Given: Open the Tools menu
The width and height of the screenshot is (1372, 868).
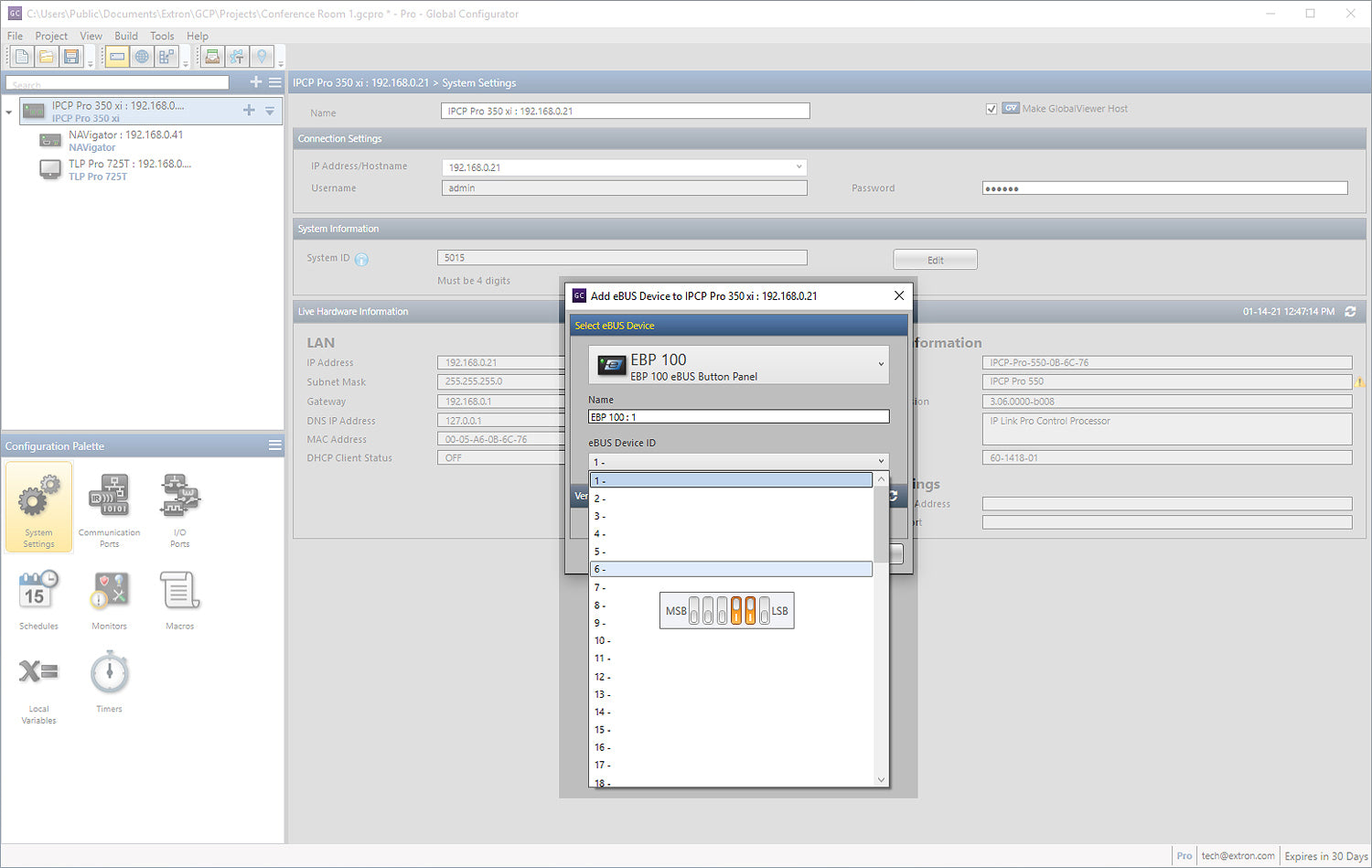Looking at the screenshot, I should click(x=162, y=36).
